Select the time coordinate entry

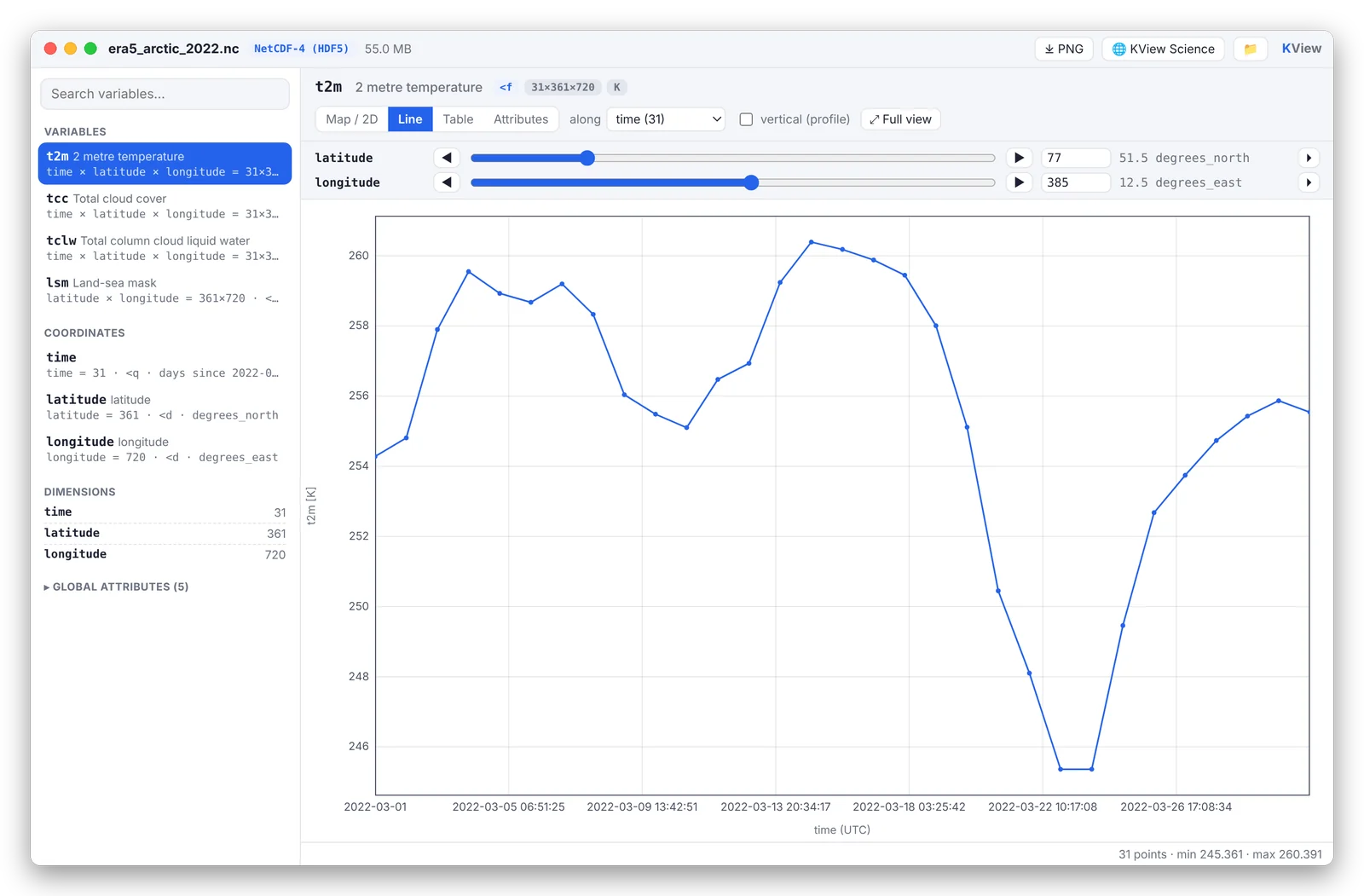[x=165, y=365]
